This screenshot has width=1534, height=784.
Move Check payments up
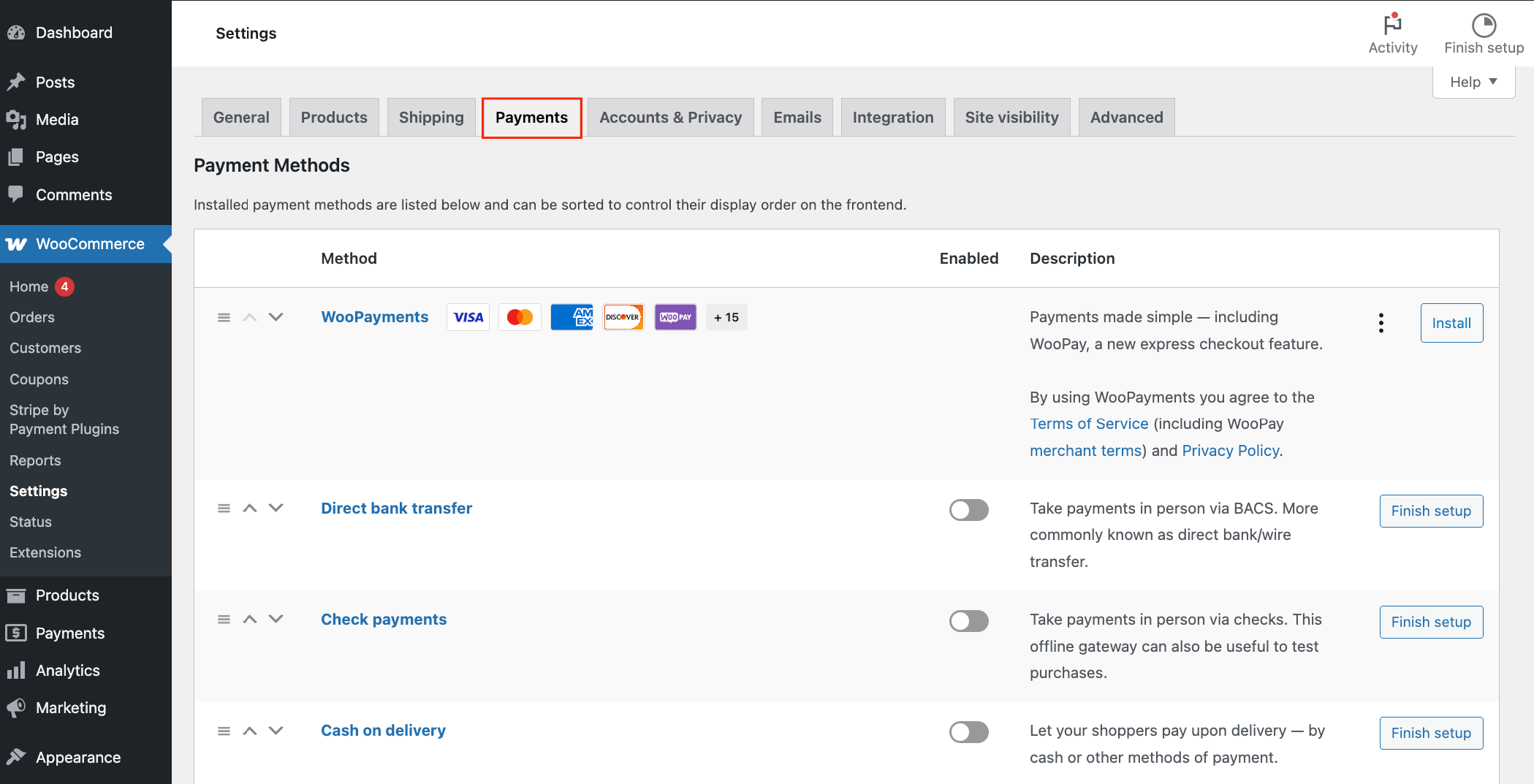[250, 619]
